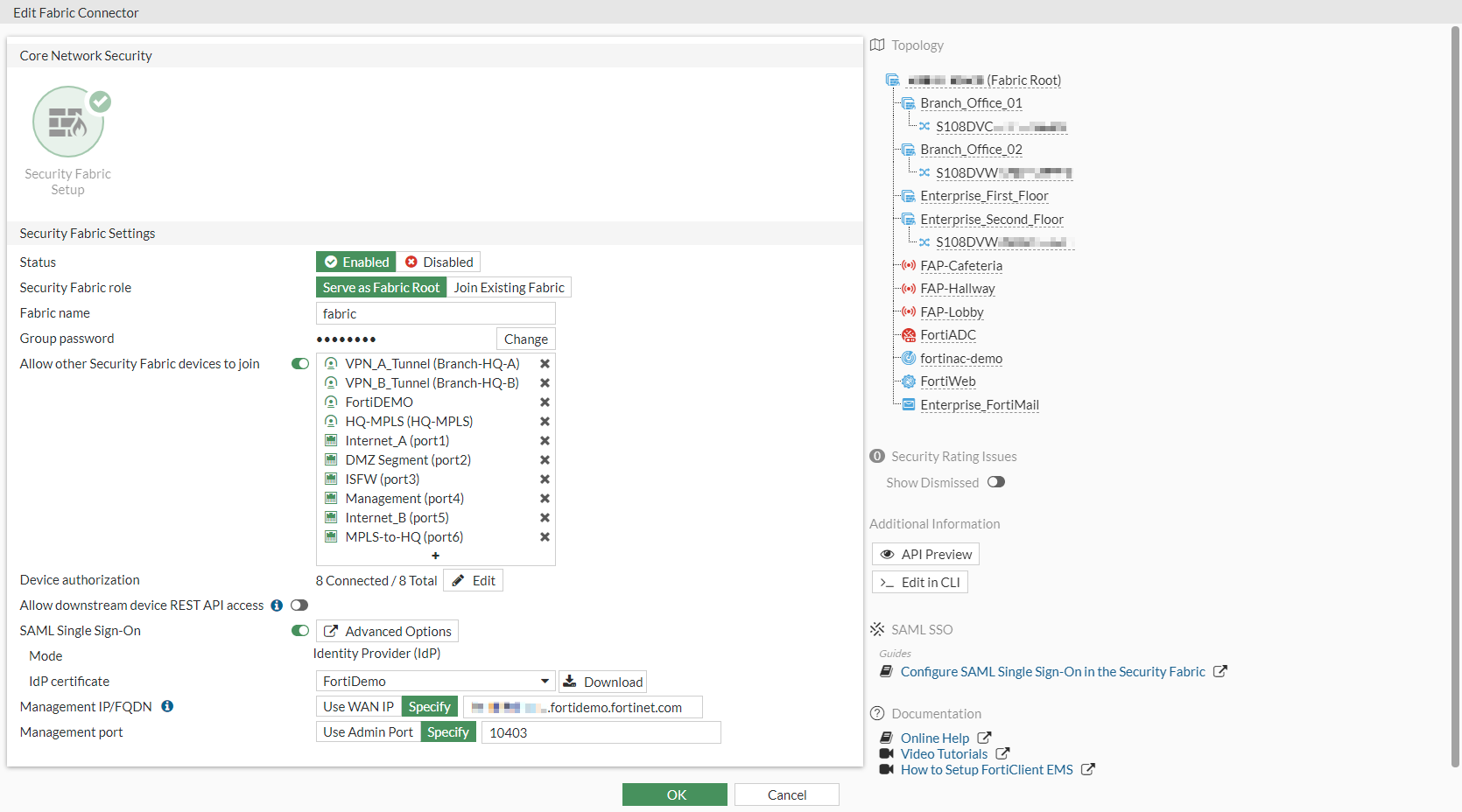Viewport: 1462px width, 812px height.
Task: Select Use WAN IP for Management IP/FQDN
Action: [x=358, y=706]
